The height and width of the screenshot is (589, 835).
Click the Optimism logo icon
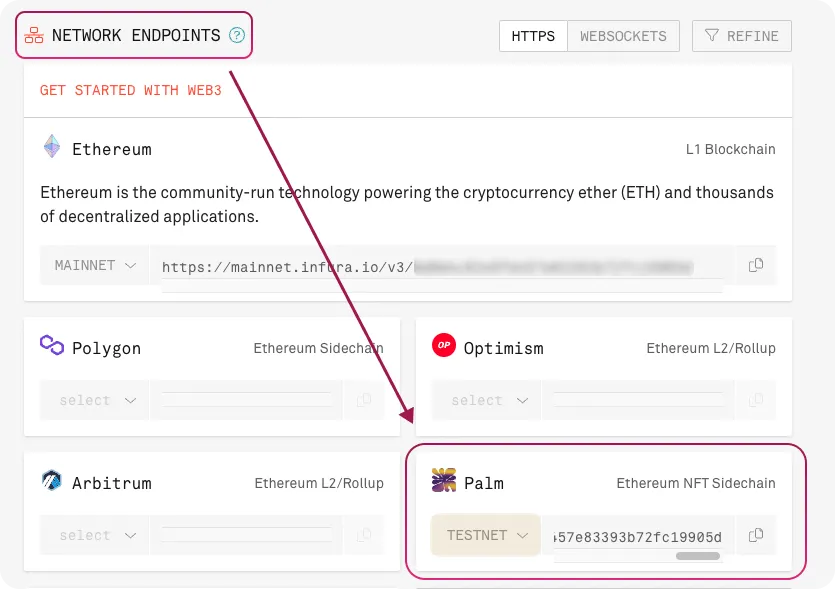point(443,346)
